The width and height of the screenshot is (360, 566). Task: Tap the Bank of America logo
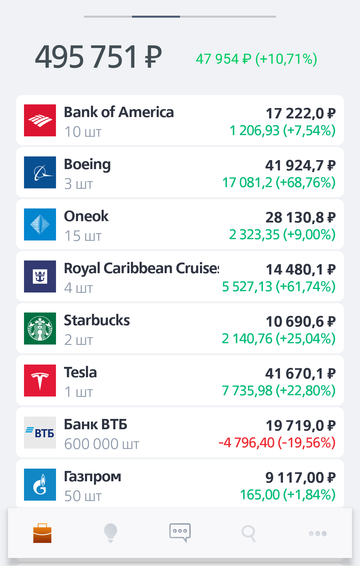pos(40,120)
